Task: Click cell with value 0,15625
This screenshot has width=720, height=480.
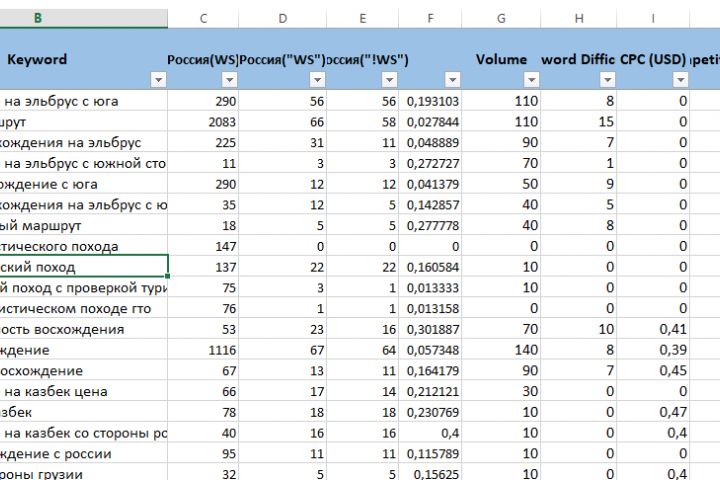Action: click(430, 473)
